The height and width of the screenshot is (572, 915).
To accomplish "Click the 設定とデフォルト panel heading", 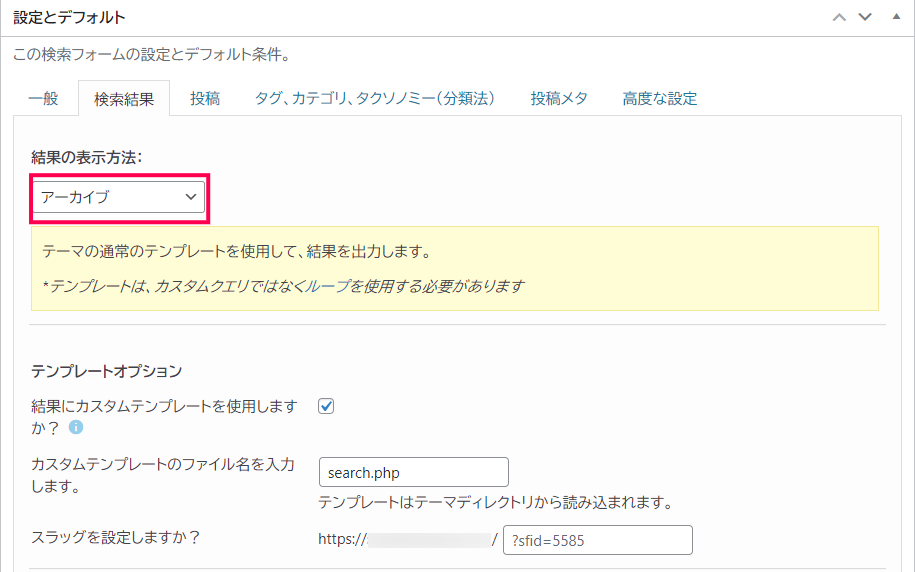I will [x=69, y=18].
